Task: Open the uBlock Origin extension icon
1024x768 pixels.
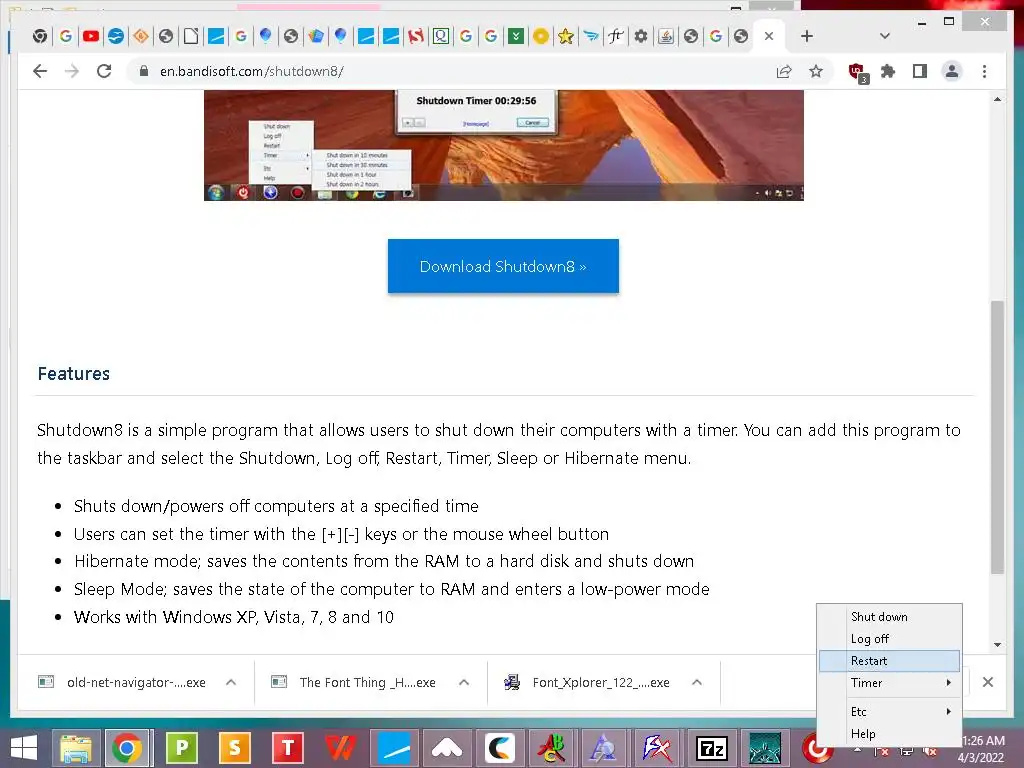Action: coord(857,72)
